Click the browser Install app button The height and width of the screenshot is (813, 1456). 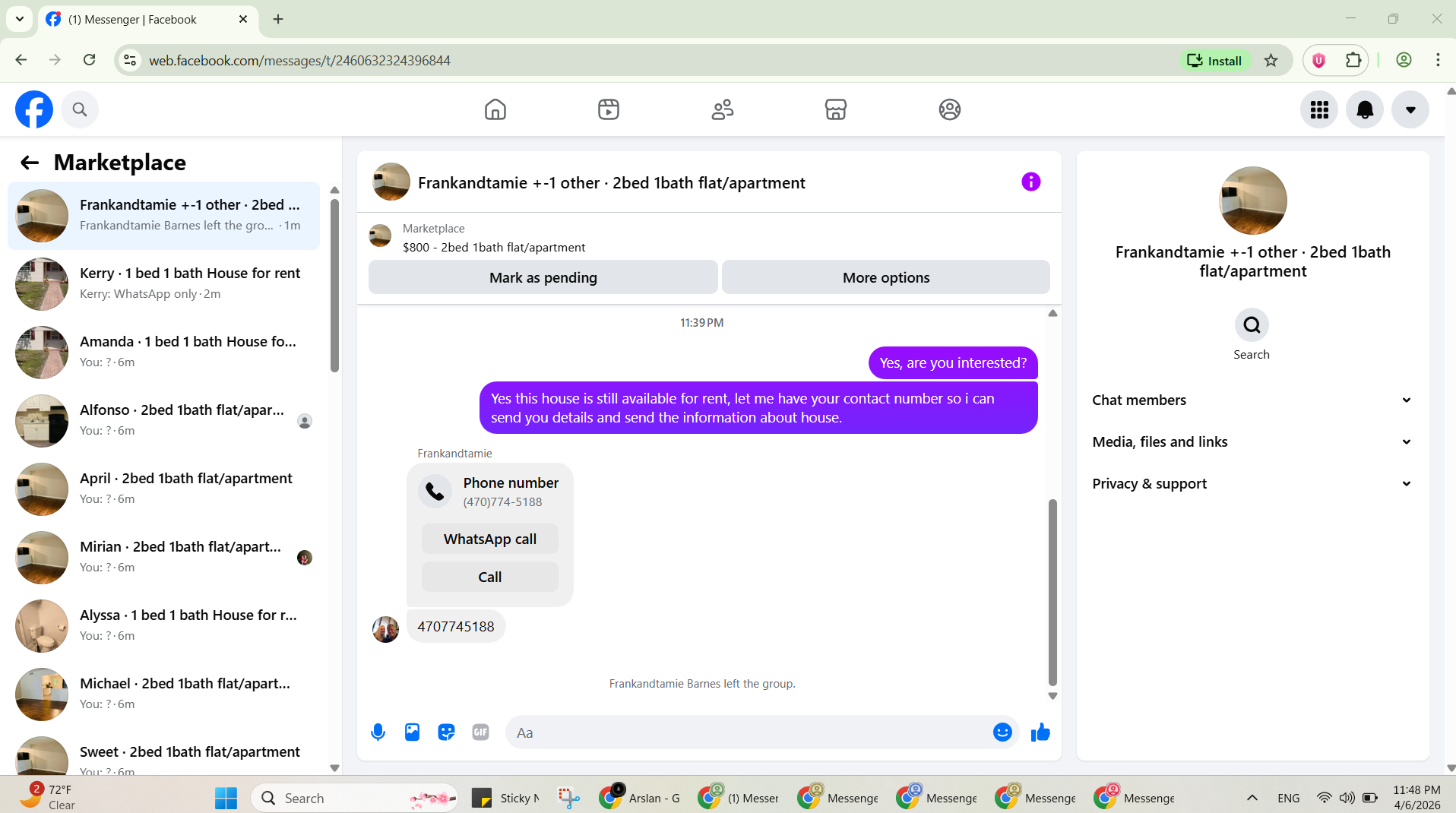point(1214,61)
